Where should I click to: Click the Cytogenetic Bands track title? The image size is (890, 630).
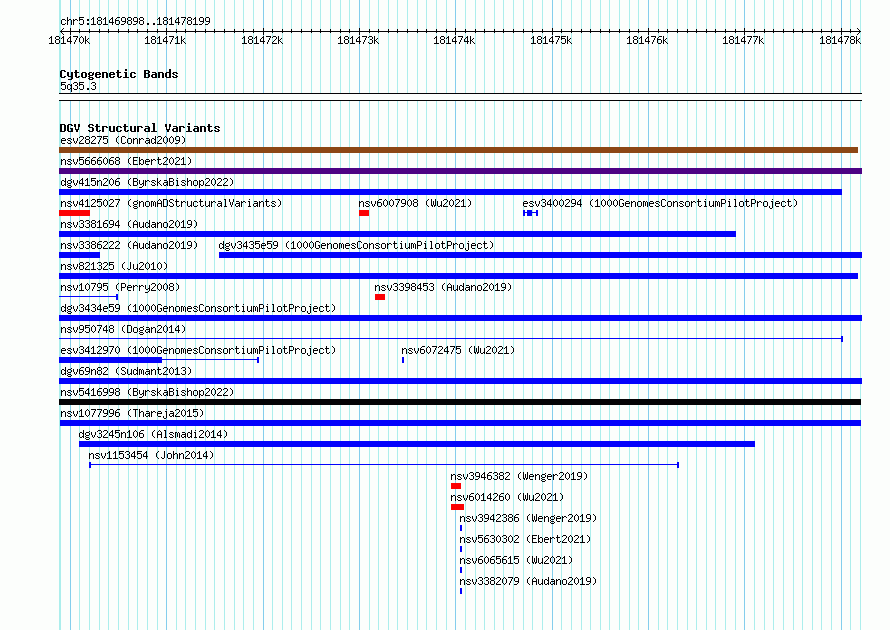pyautogui.click(x=119, y=74)
